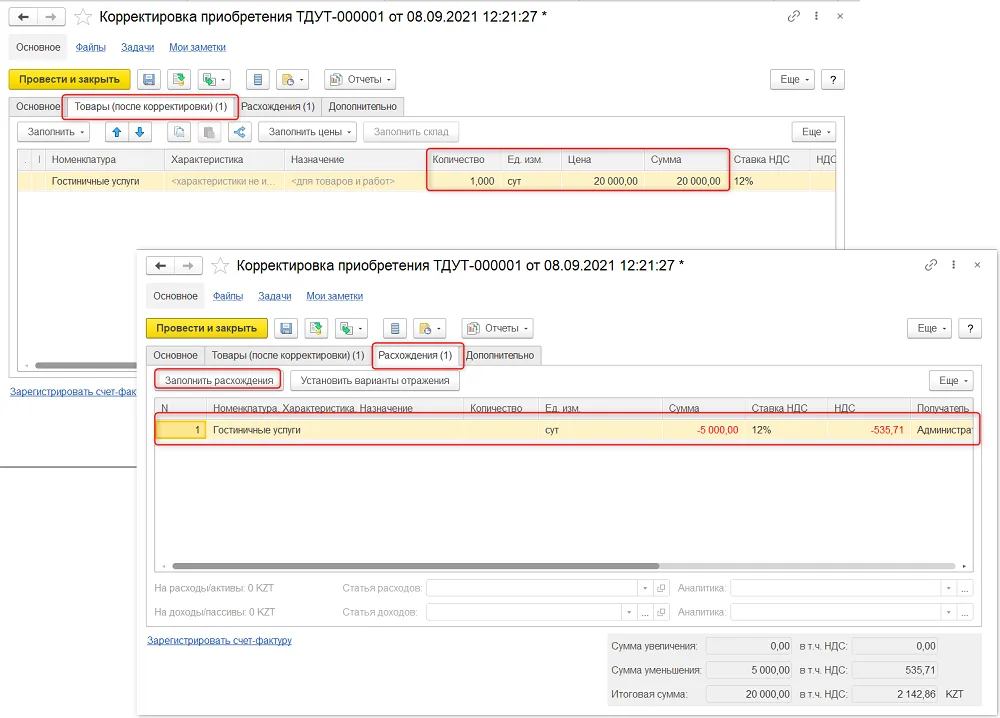Select the Гостиничные услуги cell in the goods table

105,182
